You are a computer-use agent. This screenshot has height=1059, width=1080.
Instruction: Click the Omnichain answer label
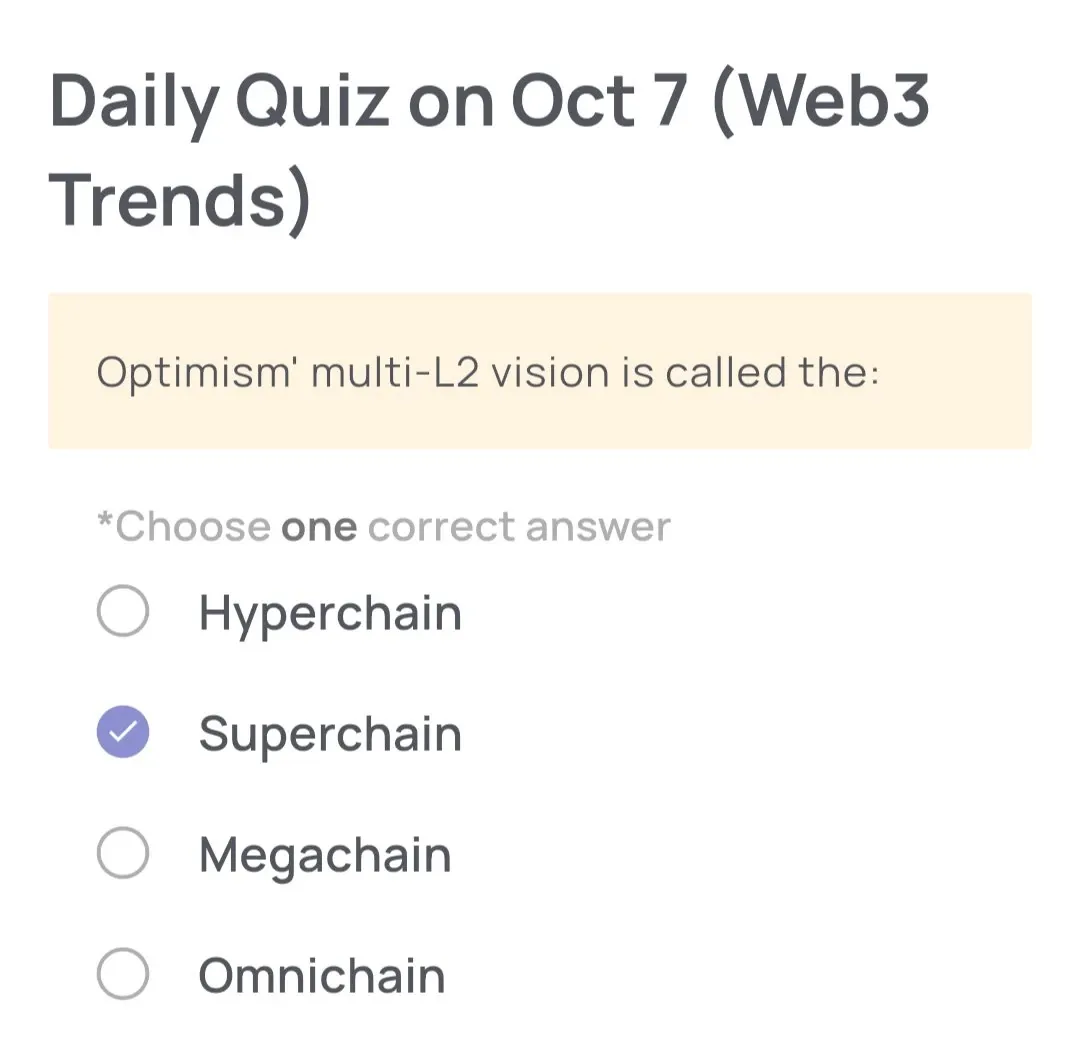(321, 974)
